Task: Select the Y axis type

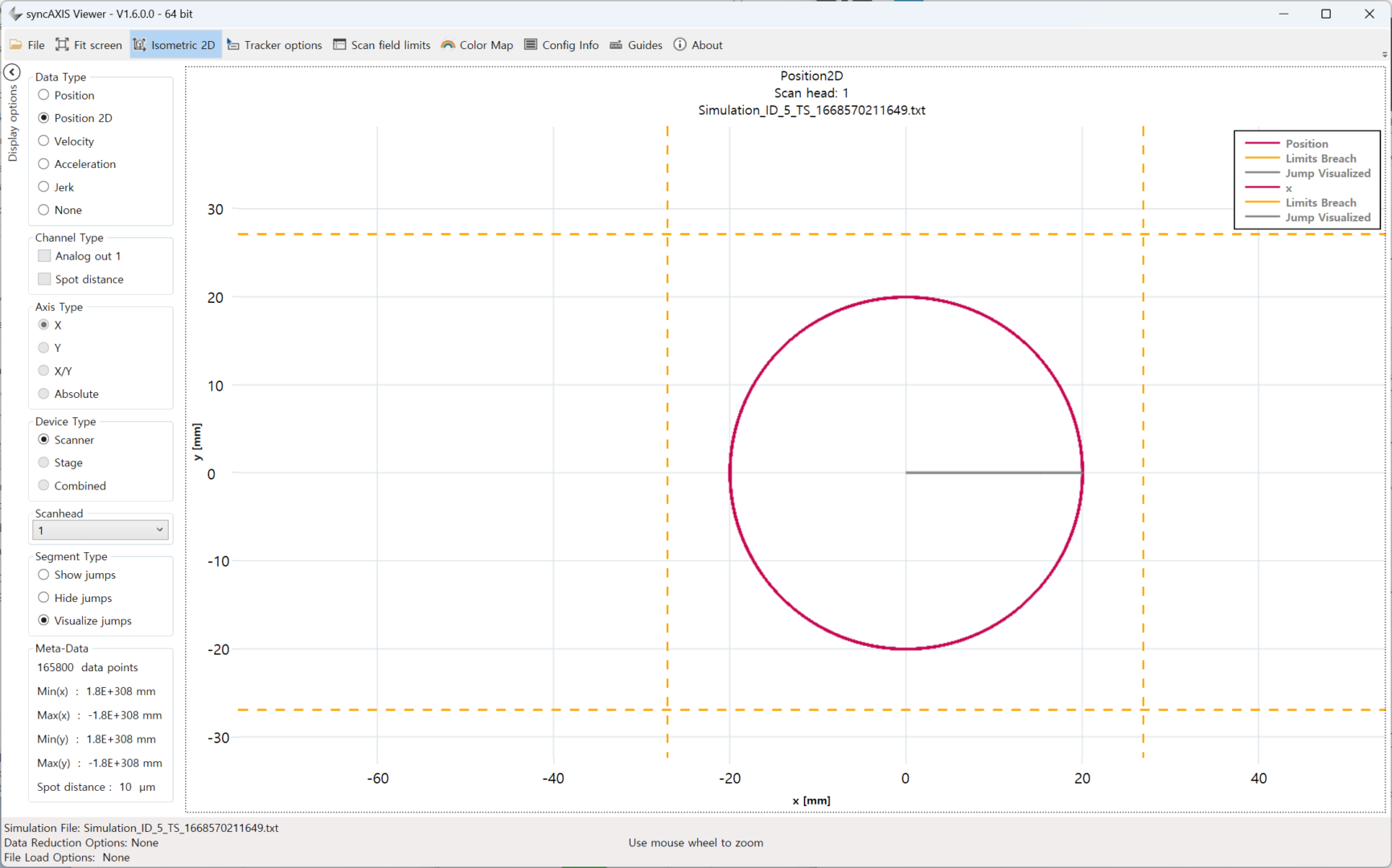Action: [43, 348]
